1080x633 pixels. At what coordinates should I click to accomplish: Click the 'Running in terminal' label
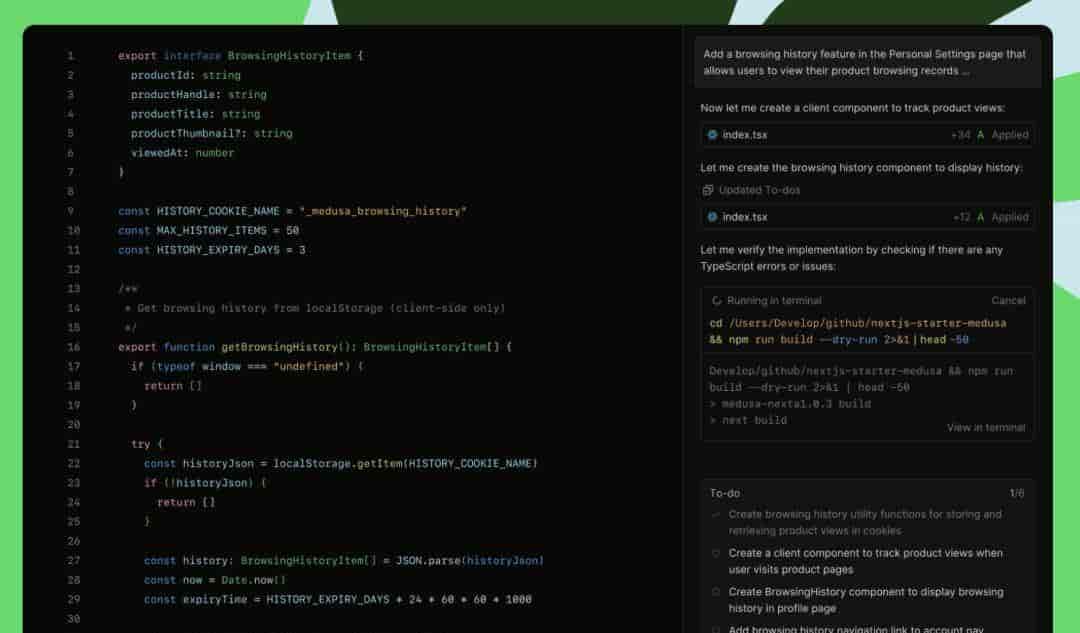[774, 300]
